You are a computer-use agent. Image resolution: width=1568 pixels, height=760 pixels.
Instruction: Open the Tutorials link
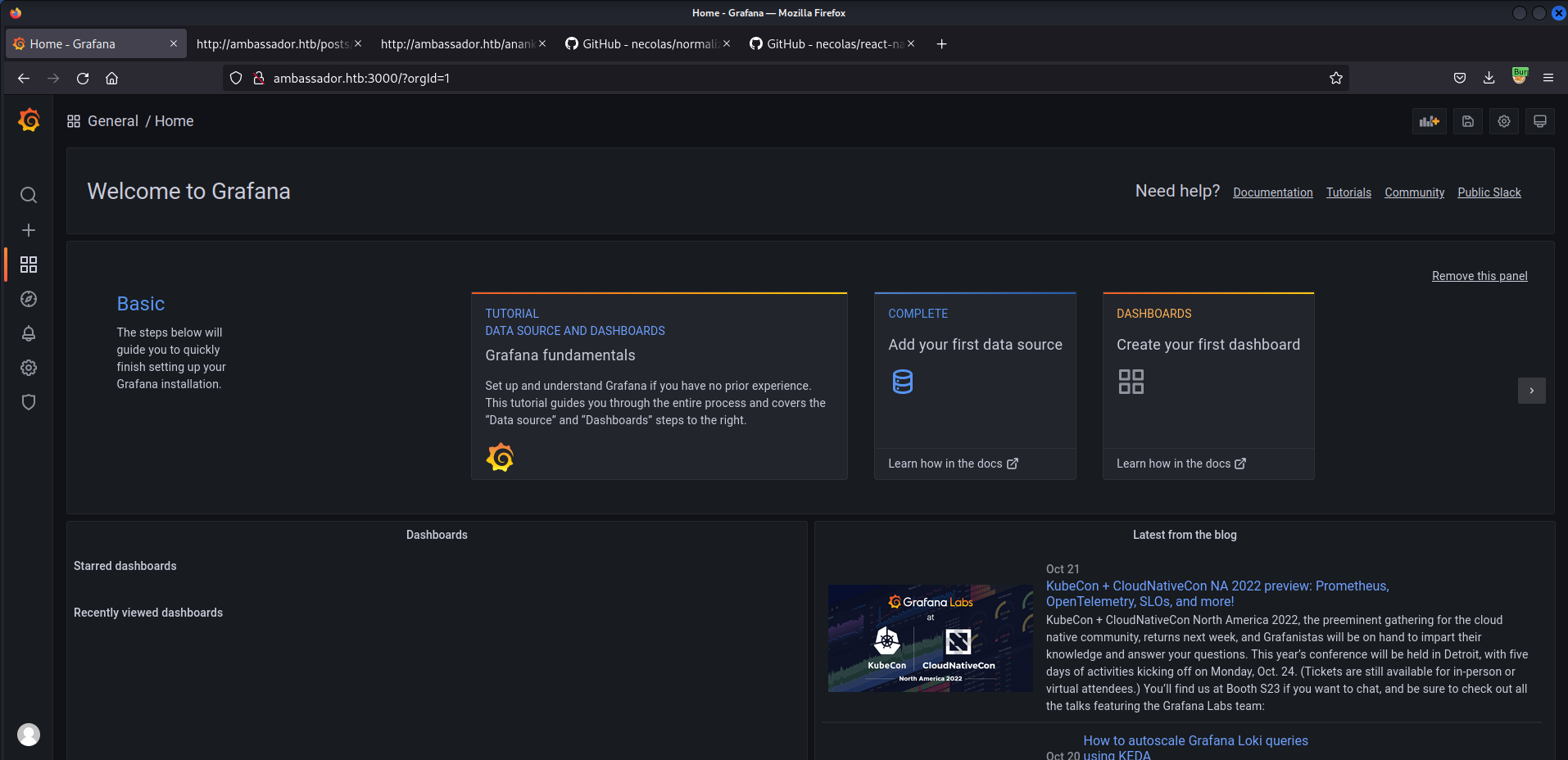[1349, 192]
